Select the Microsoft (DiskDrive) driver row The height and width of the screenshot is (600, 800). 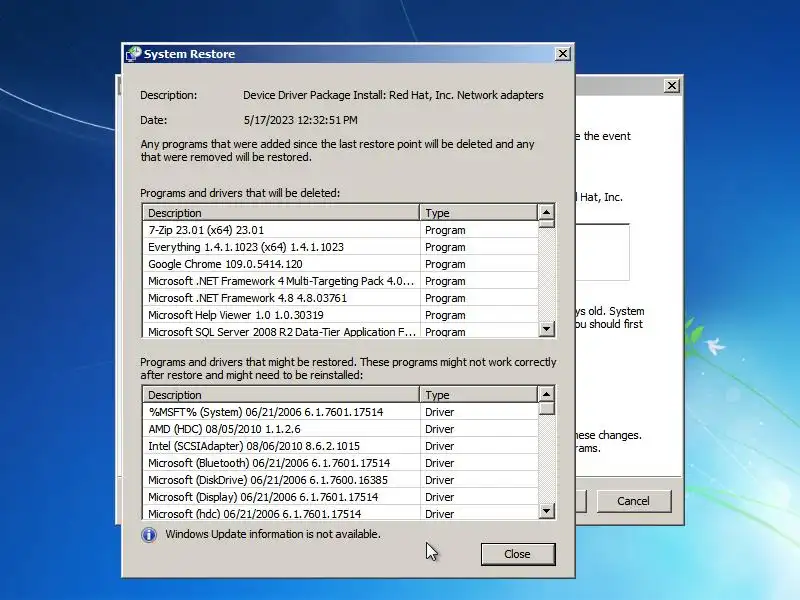click(x=341, y=480)
